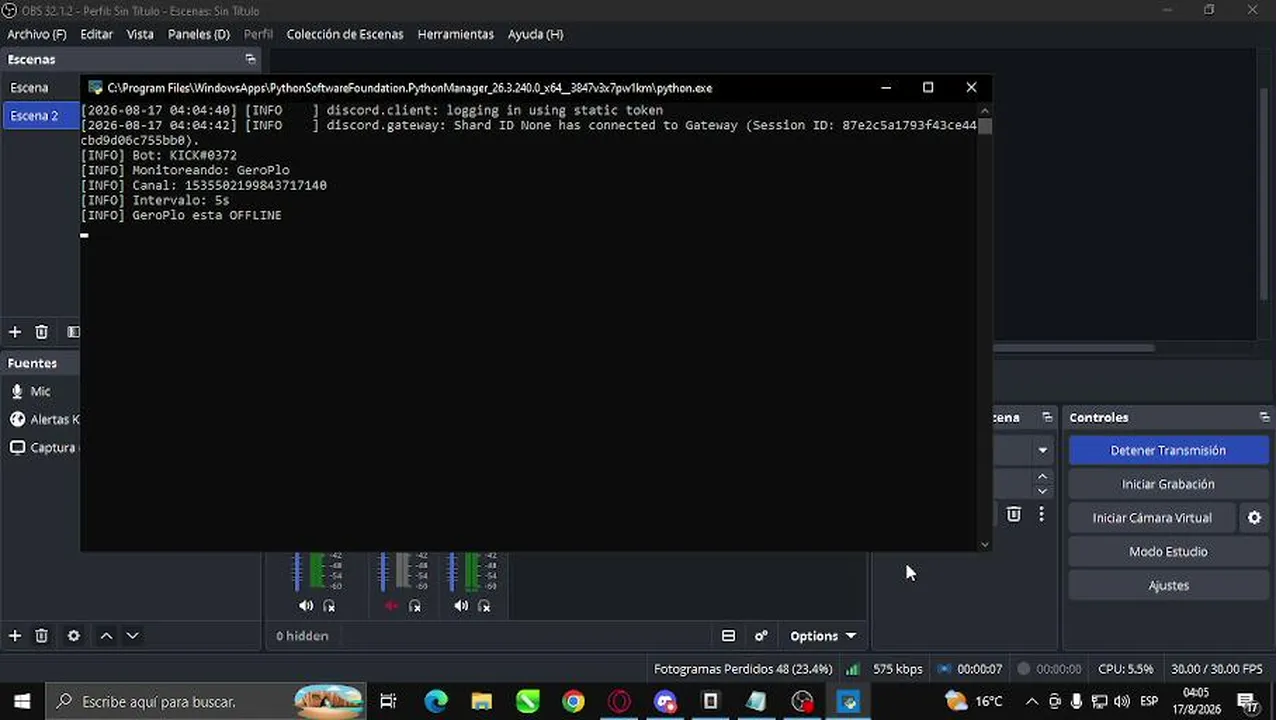
Task: Select the Alertas browser source globe icon
Action: (x=17, y=419)
